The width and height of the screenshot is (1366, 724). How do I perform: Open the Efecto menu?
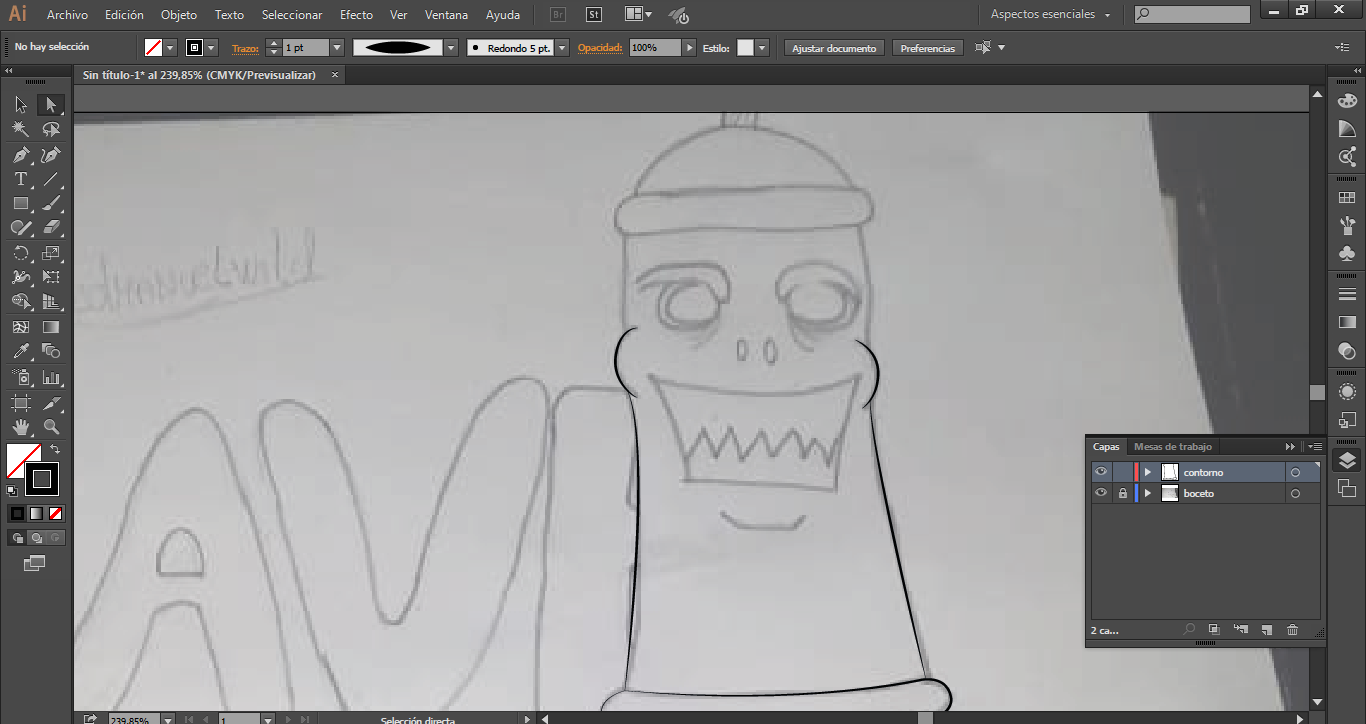(356, 15)
